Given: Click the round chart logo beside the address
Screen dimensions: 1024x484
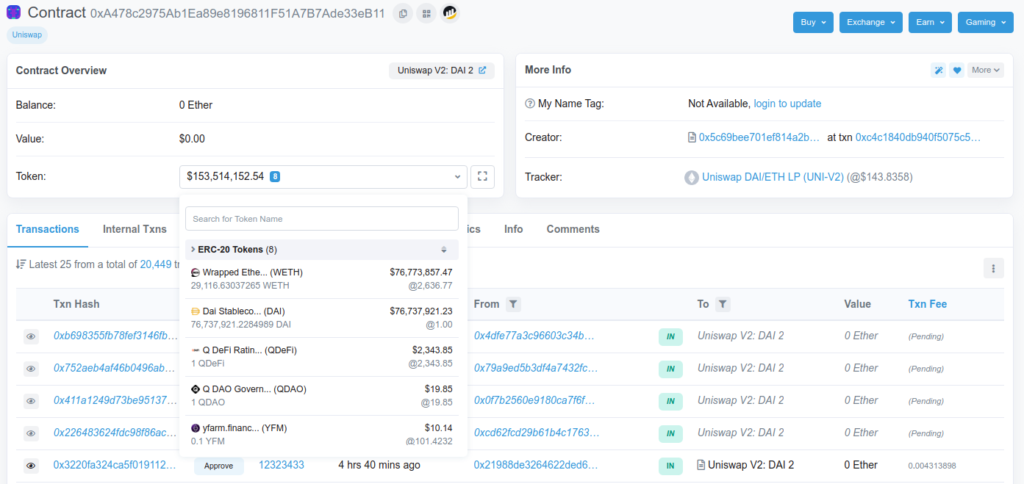Looking at the screenshot, I should [x=451, y=14].
